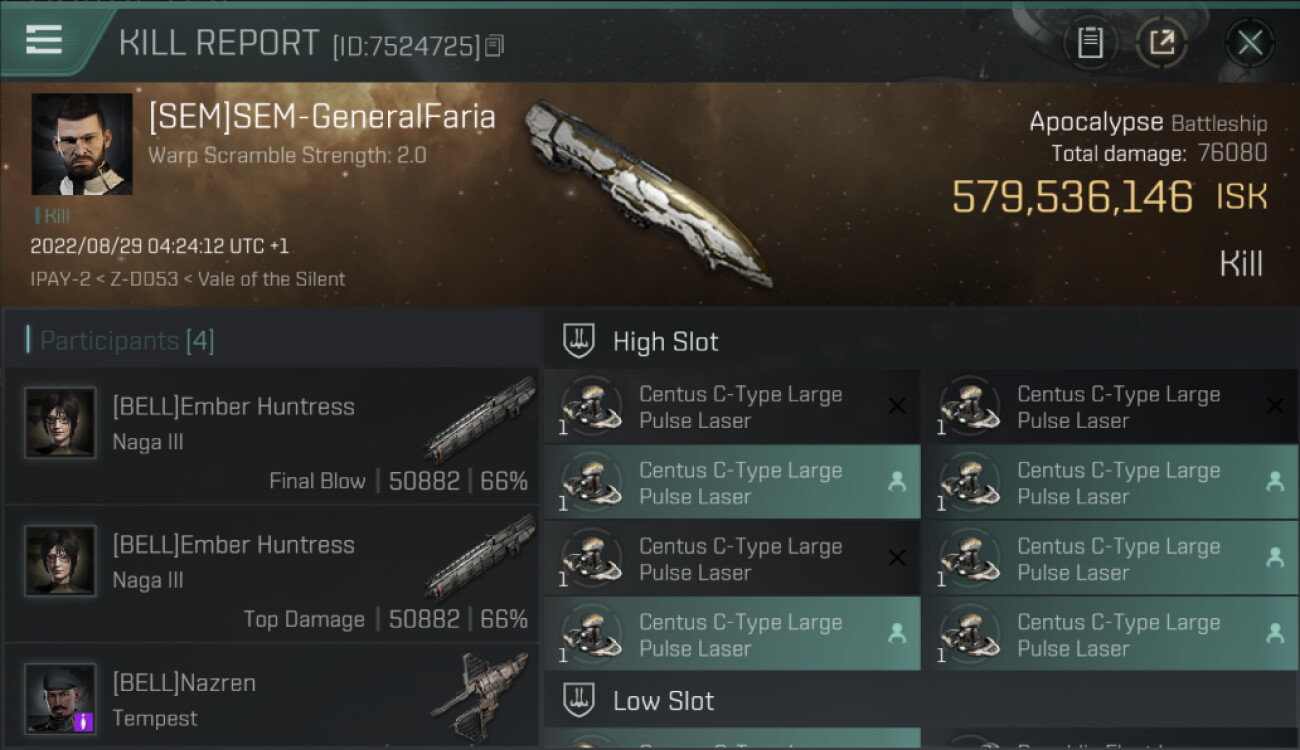The height and width of the screenshot is (750, 1300).
Task: Open the hamburger menu beside Kill Report
Action: [x=44, y=41]
